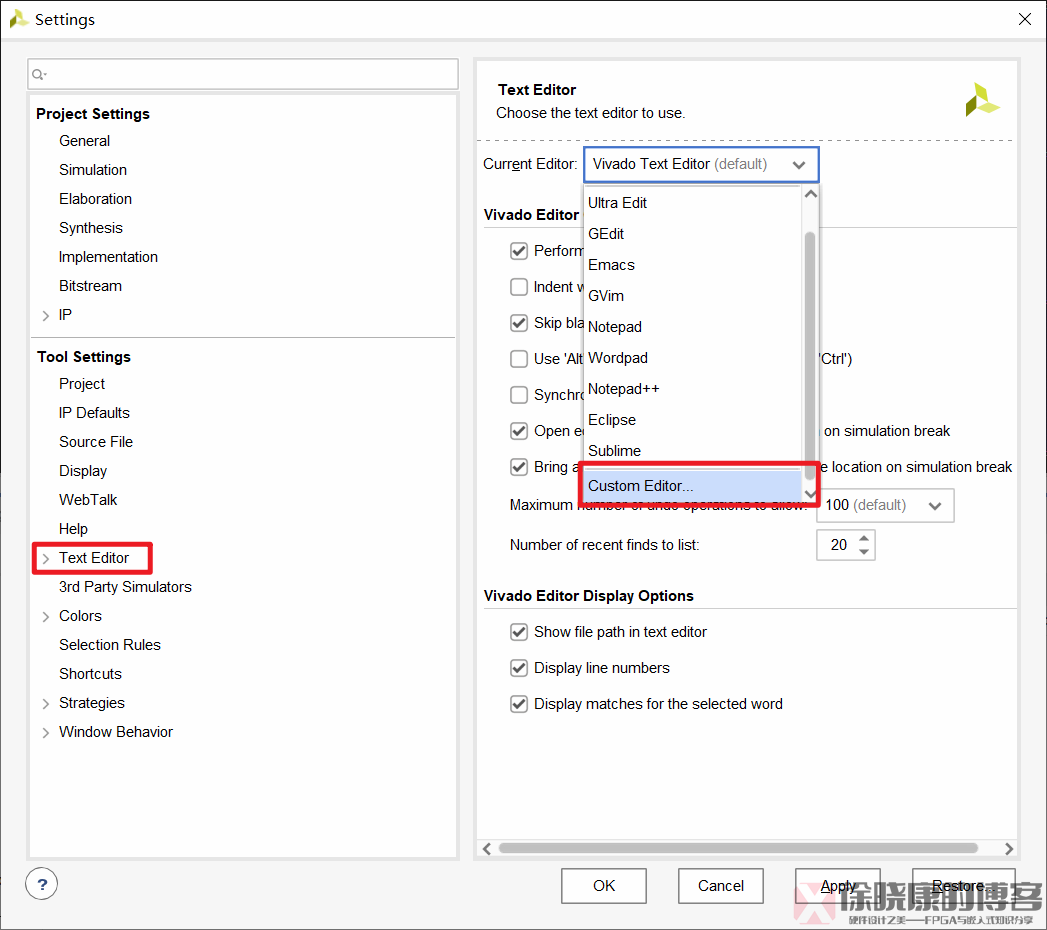The image size is (1047, 930).
Task: Choose Notepad from editor list
Action: point(692,327)
